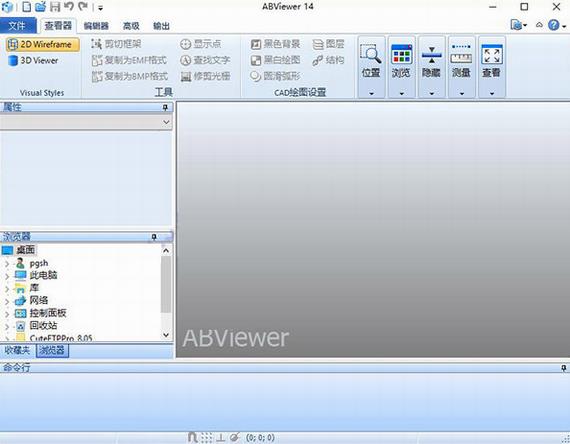Switch to the 编辑器 ribbon tab

coord(96,26)
